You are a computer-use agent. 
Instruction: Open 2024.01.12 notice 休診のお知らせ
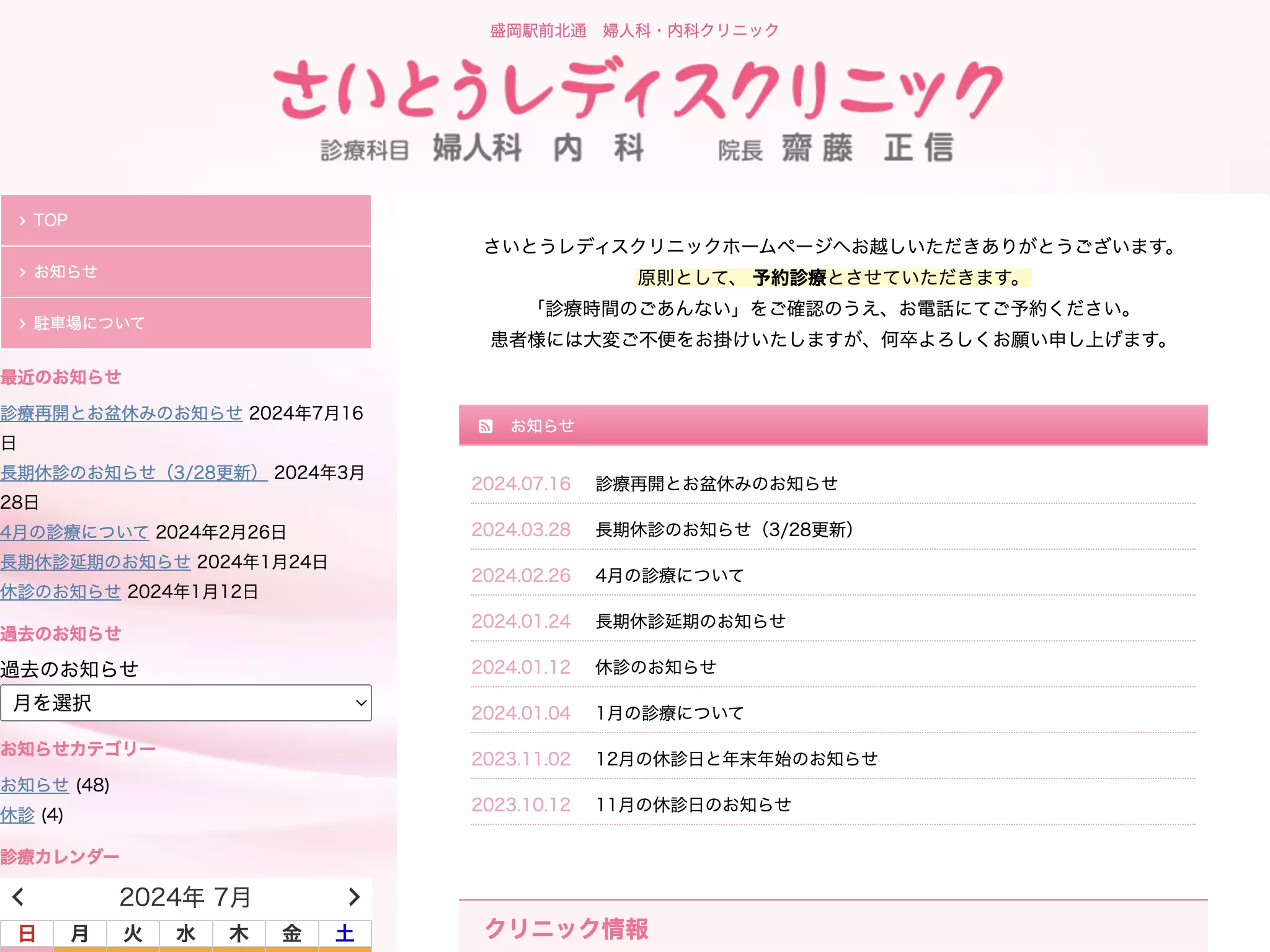click(655, 667)
